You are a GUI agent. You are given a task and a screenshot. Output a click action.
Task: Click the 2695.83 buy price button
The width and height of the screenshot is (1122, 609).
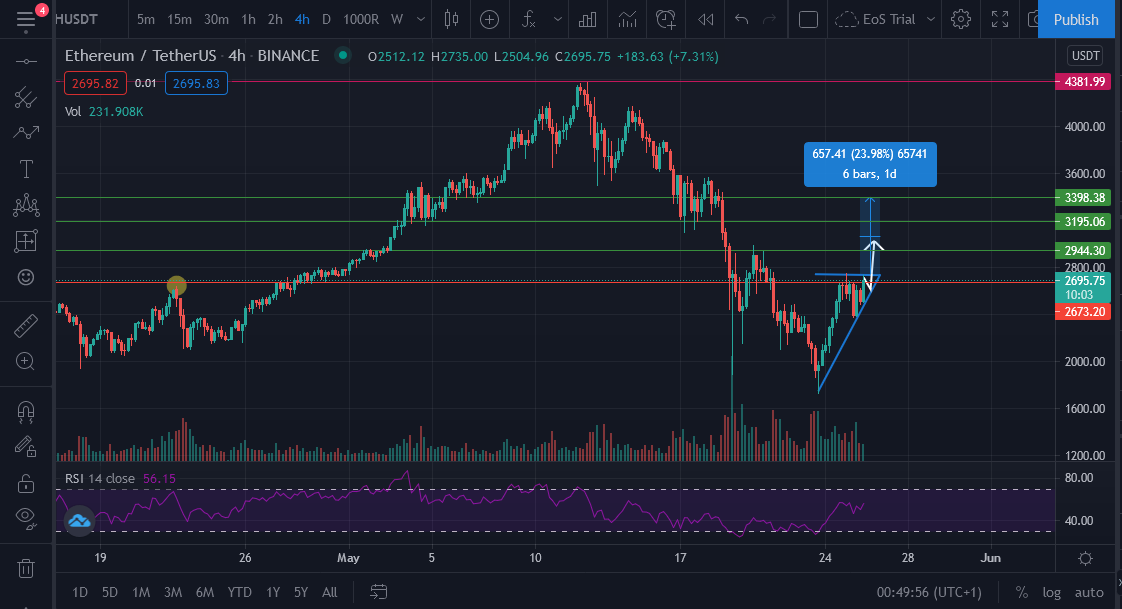[196, 84]
